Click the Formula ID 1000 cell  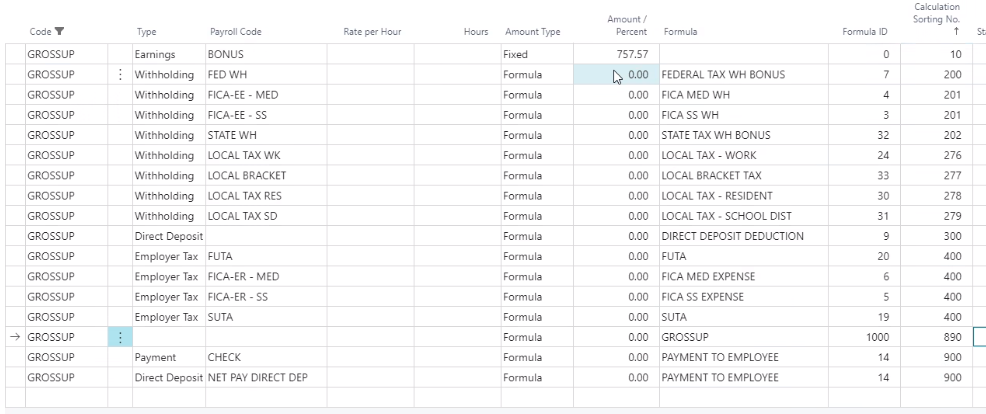864,337
